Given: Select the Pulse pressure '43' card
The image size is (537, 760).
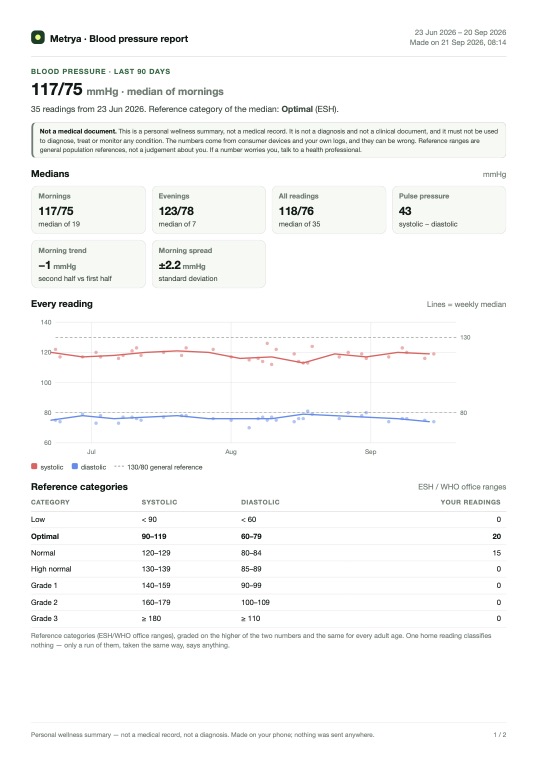Looking at the screenshot, I should (449, 210).
